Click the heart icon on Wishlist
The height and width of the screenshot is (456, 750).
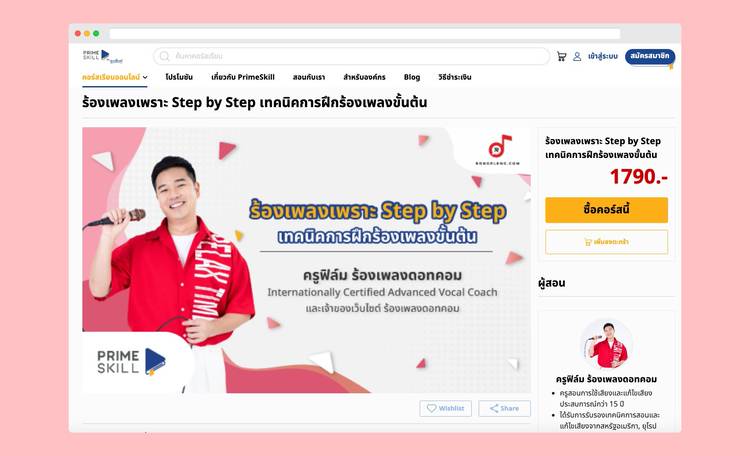pos(431,408)
